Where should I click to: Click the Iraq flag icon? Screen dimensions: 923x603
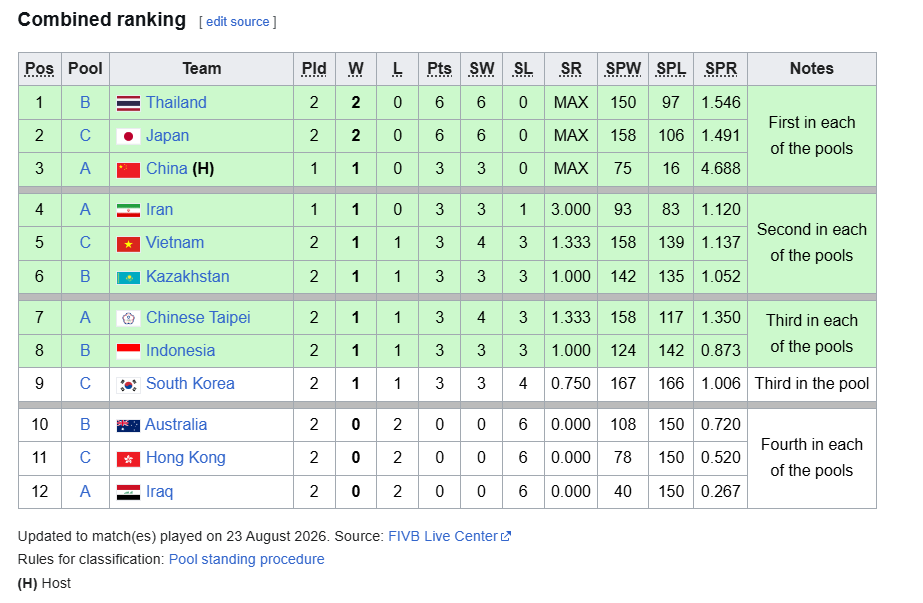(x=128, y=492)
